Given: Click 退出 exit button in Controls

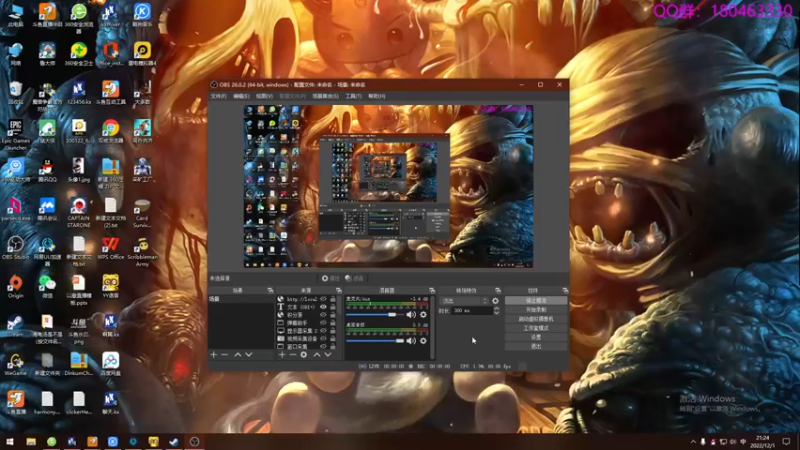Looking at the screenshot, I should pos(536,346).
